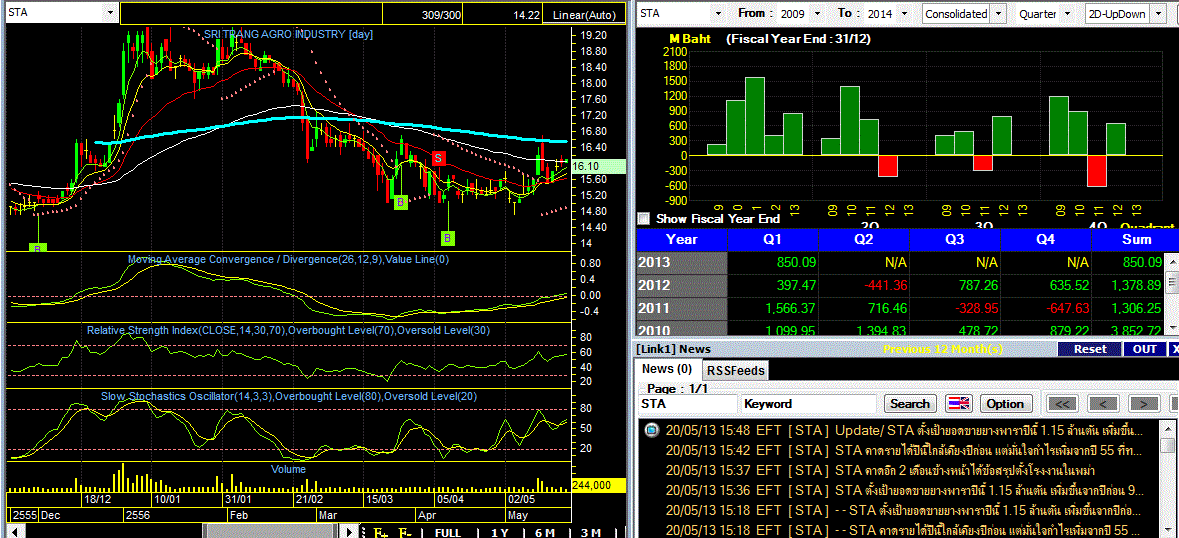Go to next news page with > button
Screen dimensions: 1179x538
pyautogui.click(x=1144, y=404)
